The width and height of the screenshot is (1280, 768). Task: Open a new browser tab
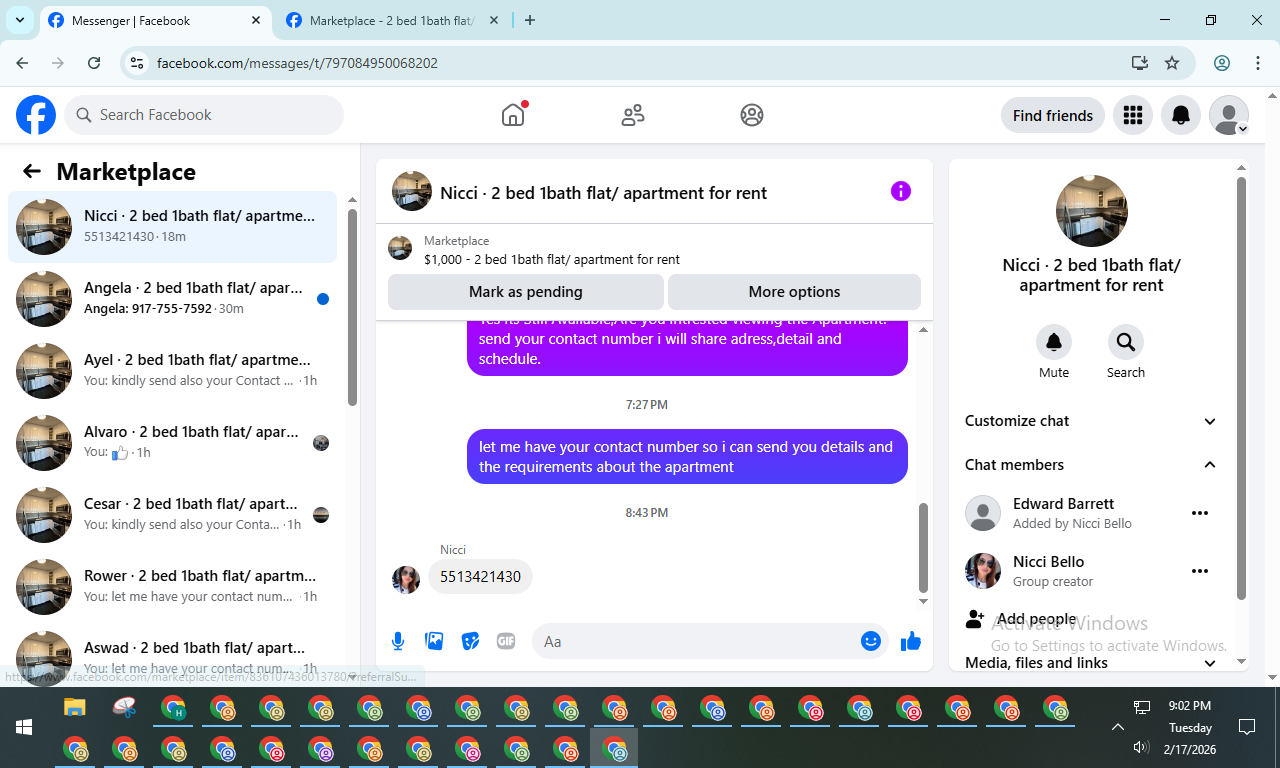(530, 20)
